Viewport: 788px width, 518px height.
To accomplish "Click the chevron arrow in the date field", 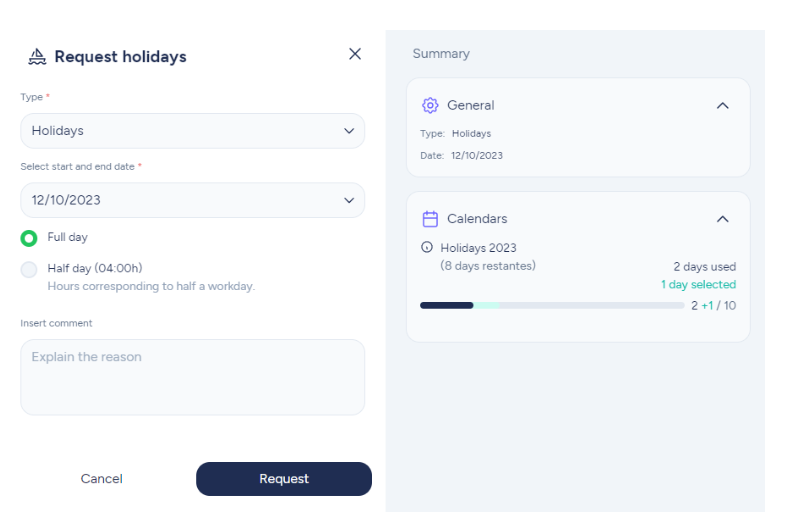I will click(x=349, y=200).
